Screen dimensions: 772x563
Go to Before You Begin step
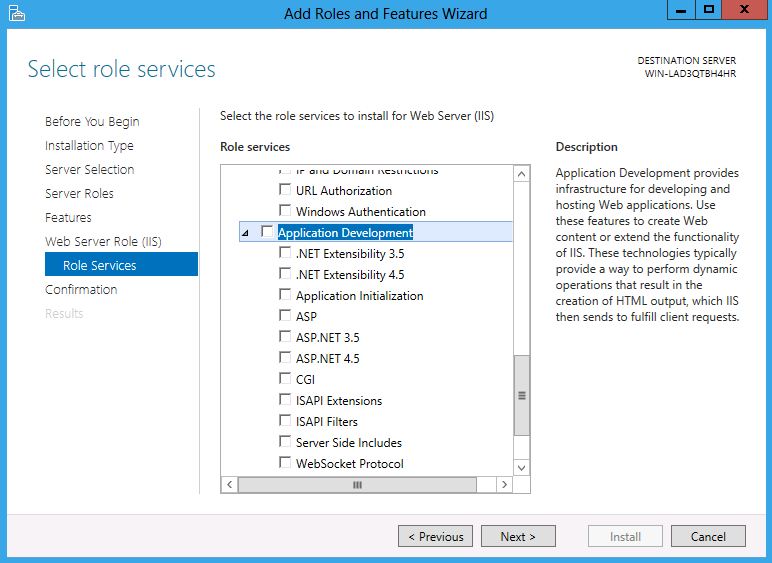pyautogui.click(x=92, y=122)
